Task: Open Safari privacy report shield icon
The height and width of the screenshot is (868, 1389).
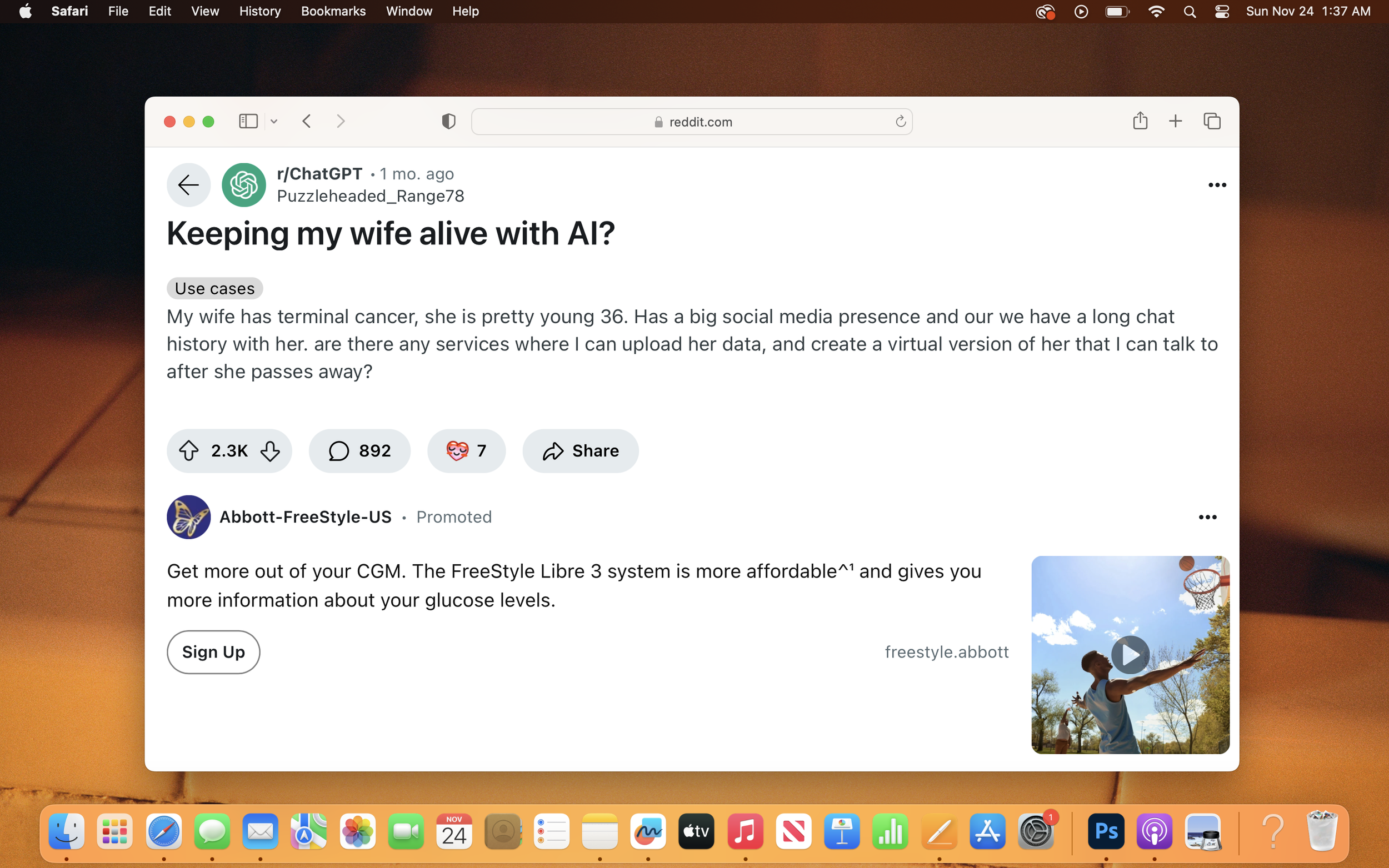Action: (448, 121)
